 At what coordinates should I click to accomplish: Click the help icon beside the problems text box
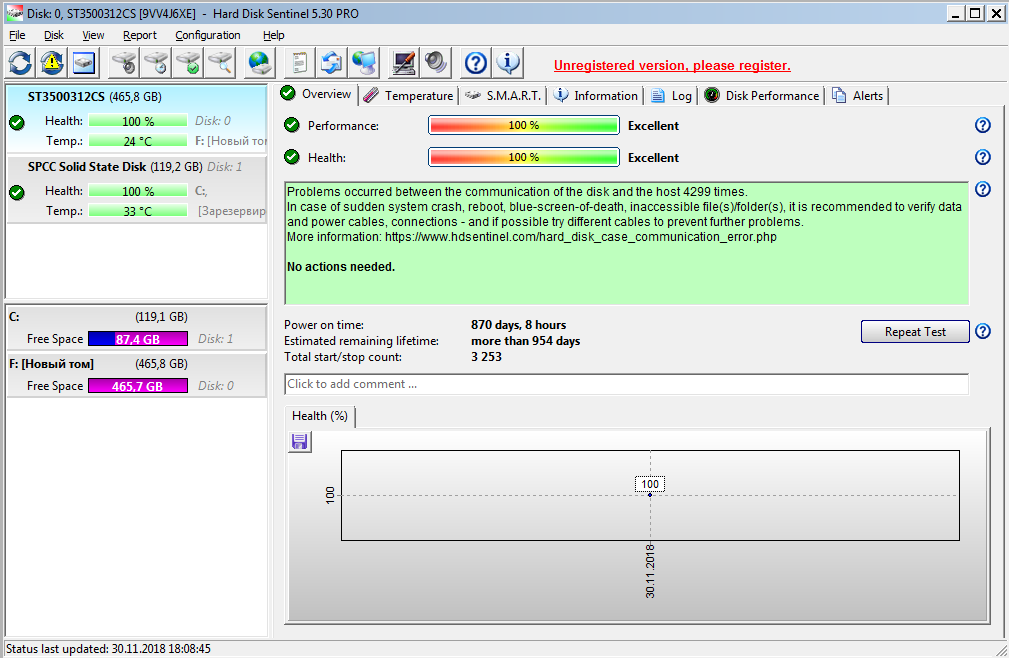point(983,189)
